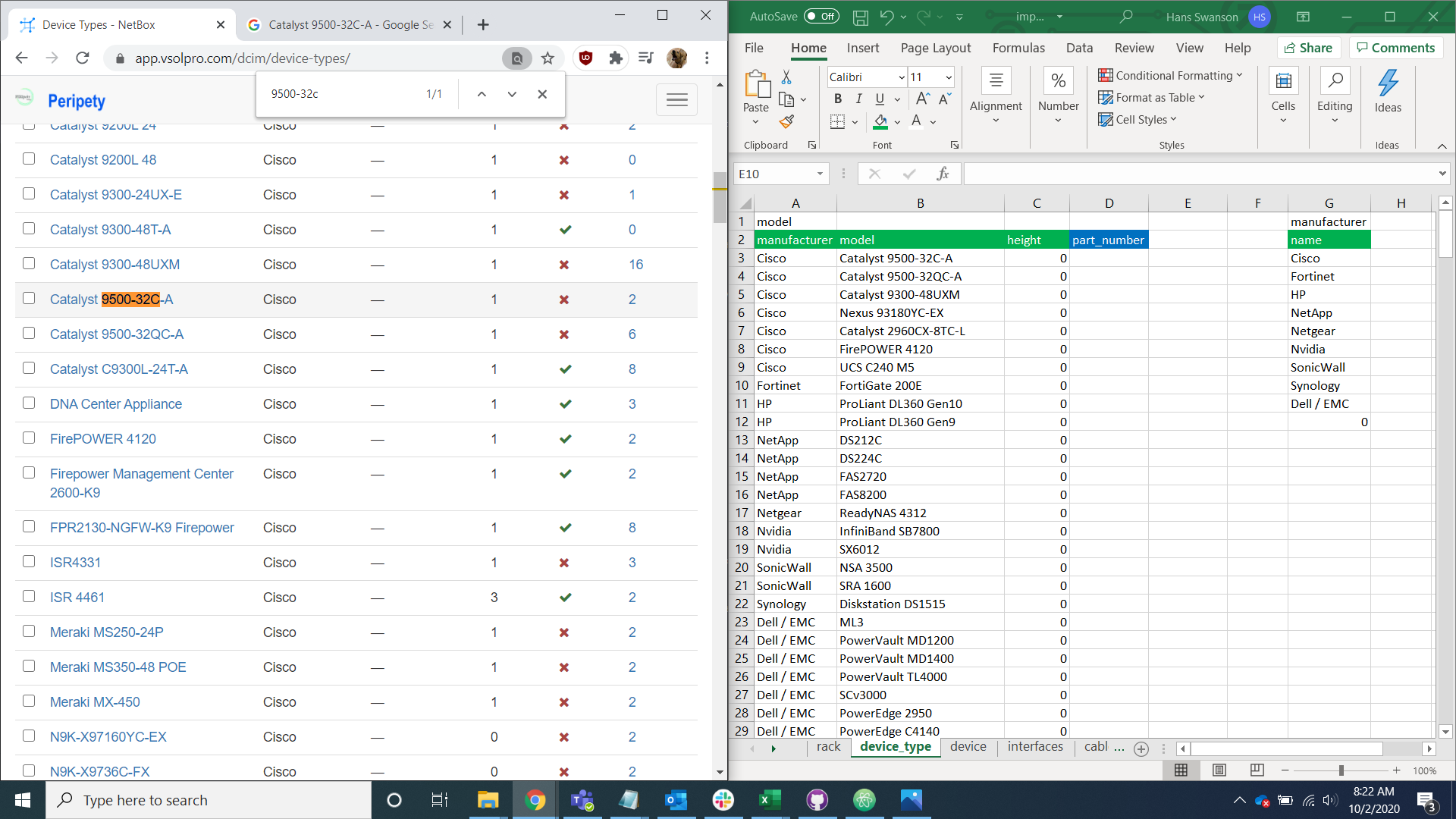Switch to the interfaces sheet tab

1035,747
